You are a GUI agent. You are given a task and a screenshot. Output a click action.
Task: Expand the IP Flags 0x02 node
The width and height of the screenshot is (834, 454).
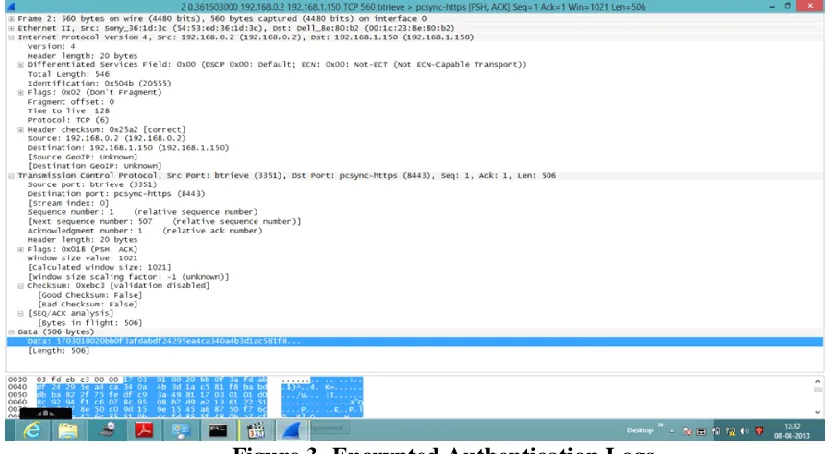coord(21,93)
